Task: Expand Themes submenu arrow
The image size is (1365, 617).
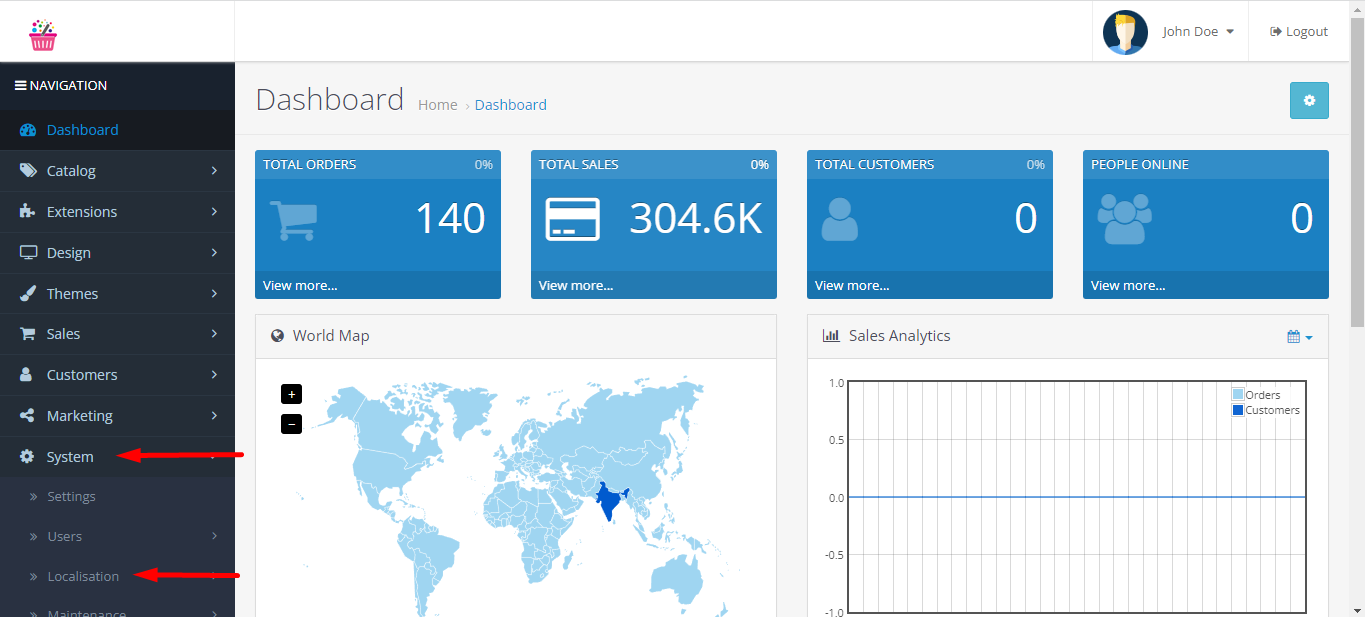Action: pyautogui.click(x=214, y=294)
